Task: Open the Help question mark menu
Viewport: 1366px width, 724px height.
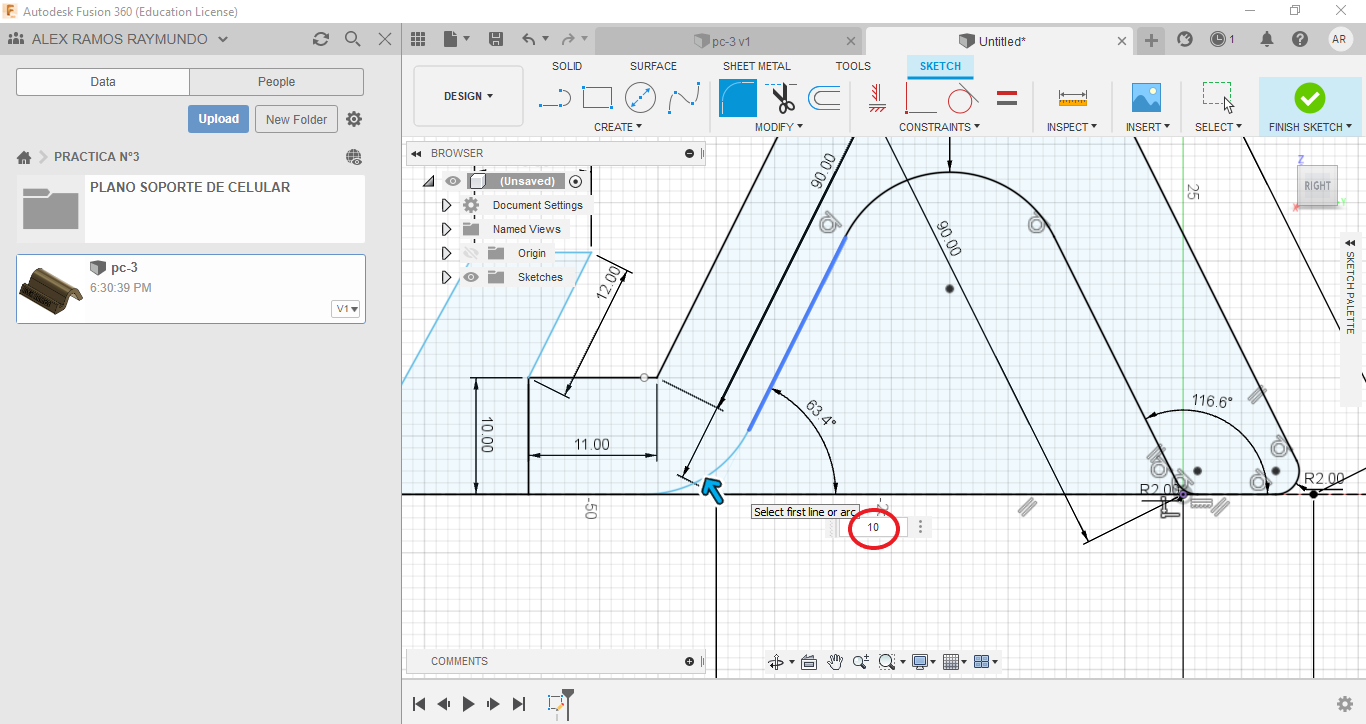Action: click(x=1300, y=39)
